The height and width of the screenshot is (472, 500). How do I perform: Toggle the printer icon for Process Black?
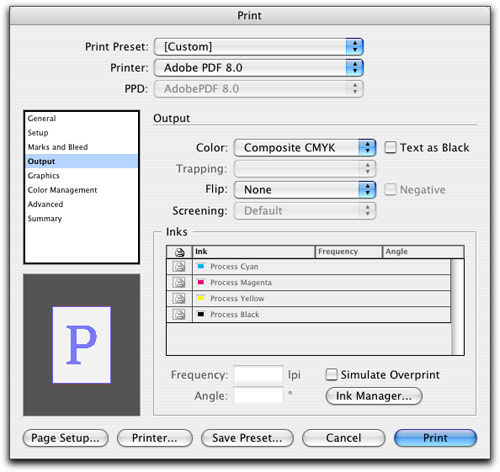pyautogui.click(x=179, y=314)
